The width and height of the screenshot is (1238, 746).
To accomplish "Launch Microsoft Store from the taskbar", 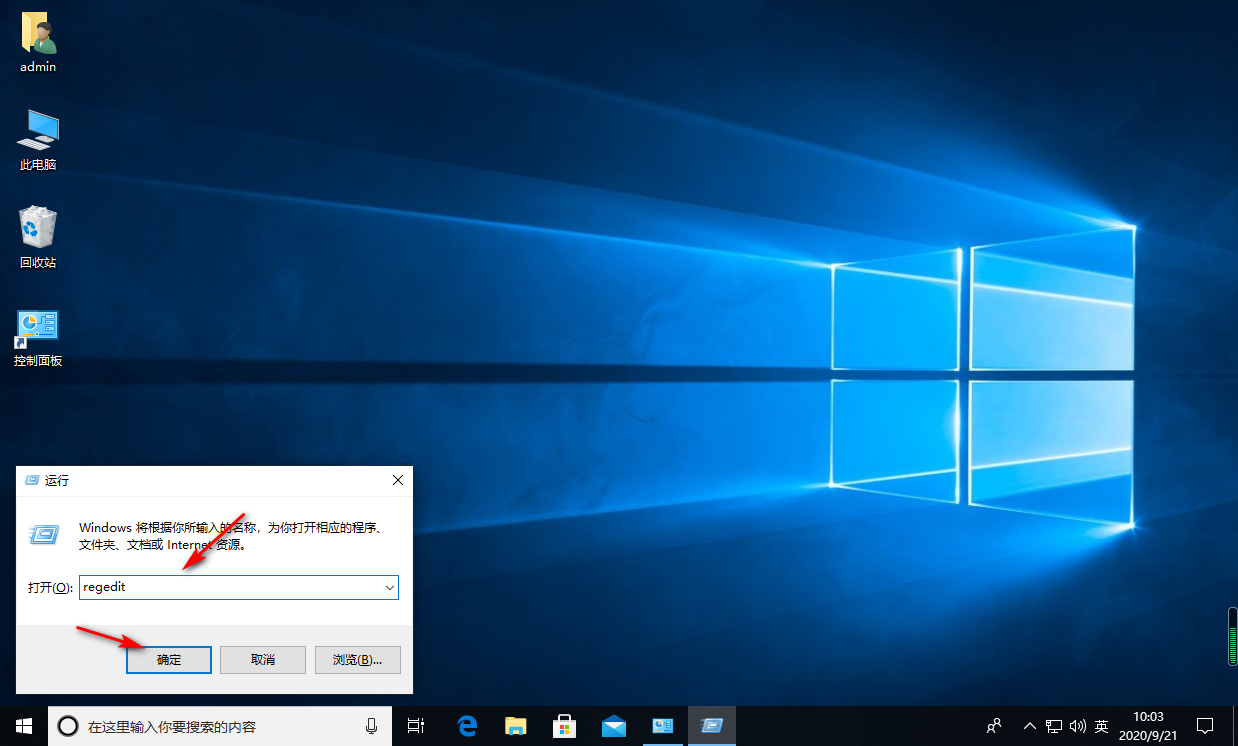I will click(564, 726).
